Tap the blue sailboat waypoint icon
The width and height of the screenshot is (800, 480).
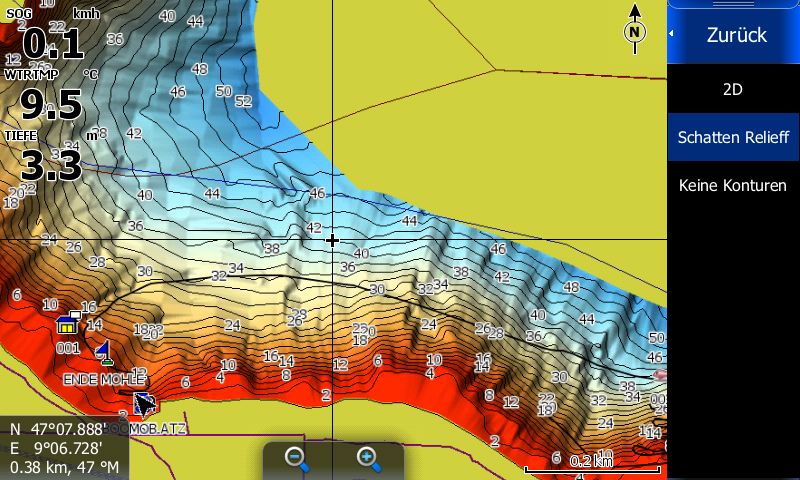click(x=103, y=351)
